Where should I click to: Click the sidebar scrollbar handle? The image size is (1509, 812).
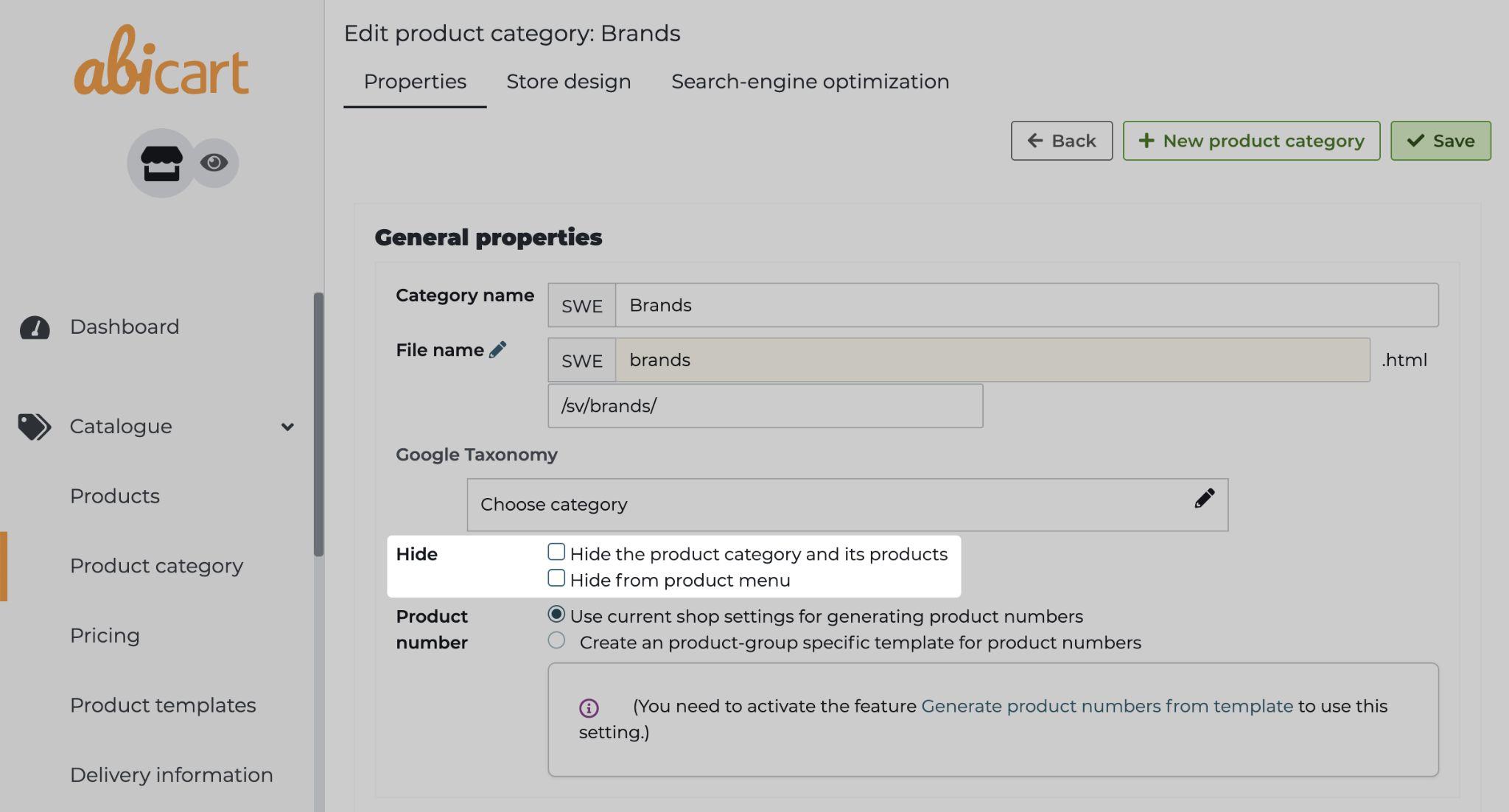tap(318, 424)
